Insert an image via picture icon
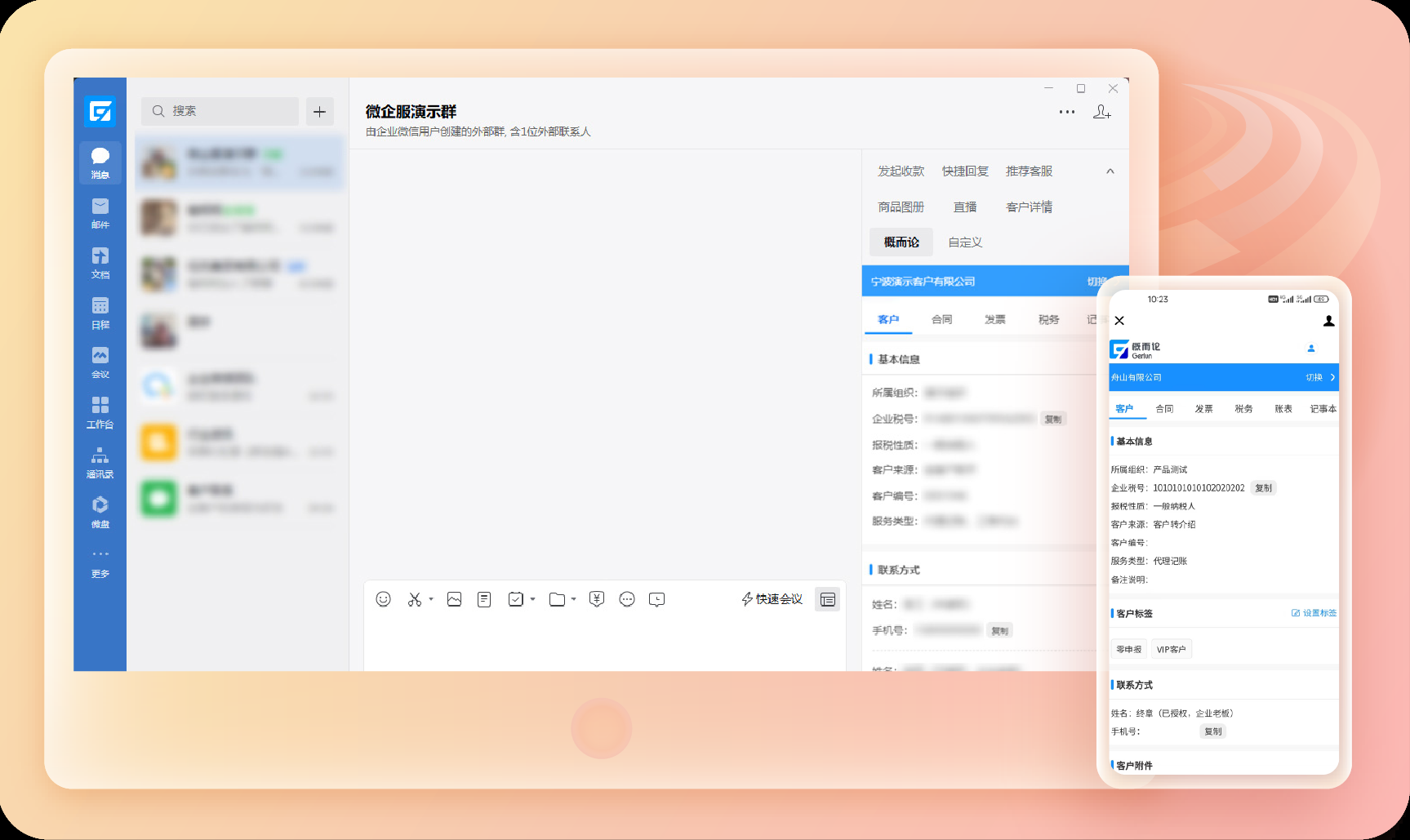 (455, 599)
